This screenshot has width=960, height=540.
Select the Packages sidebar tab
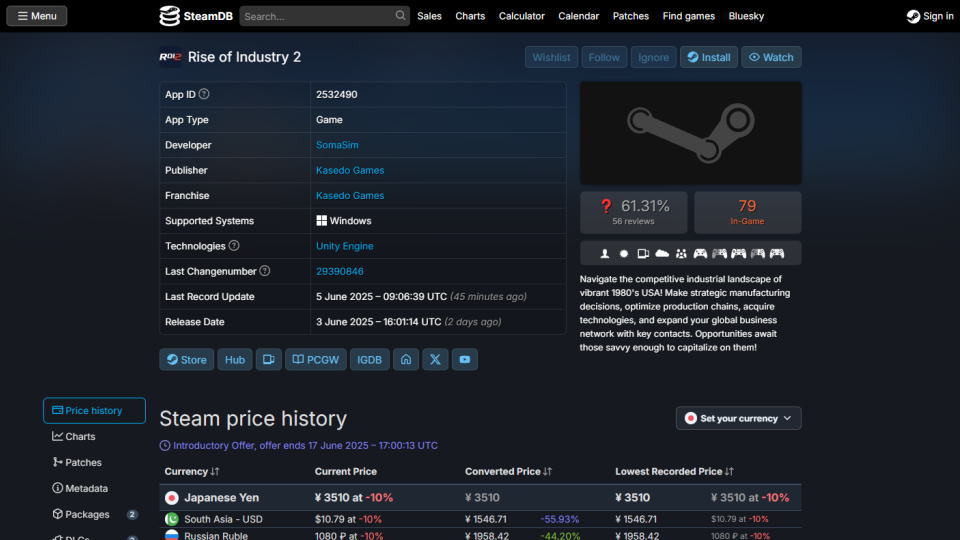tap(94, 514)
